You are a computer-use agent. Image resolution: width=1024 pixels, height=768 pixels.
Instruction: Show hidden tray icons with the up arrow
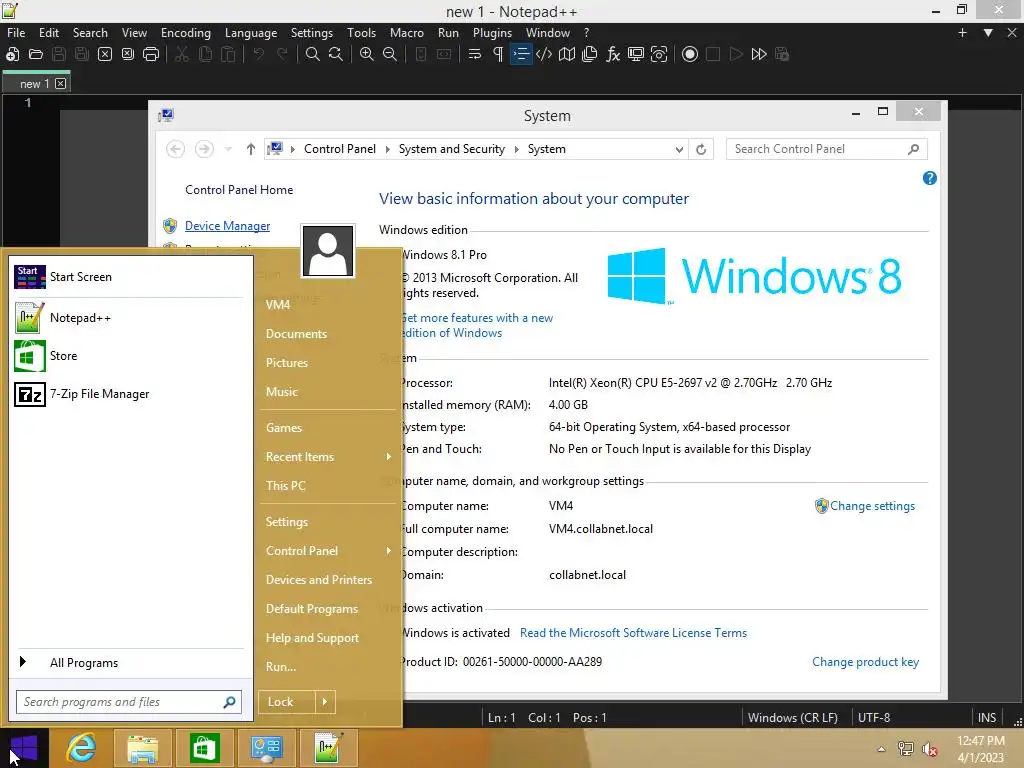[881, 749]
